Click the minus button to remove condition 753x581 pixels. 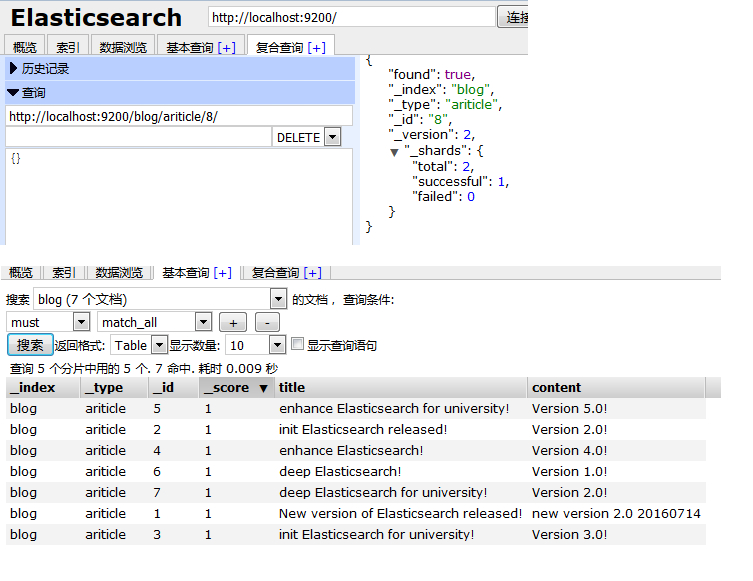point(267,322)
